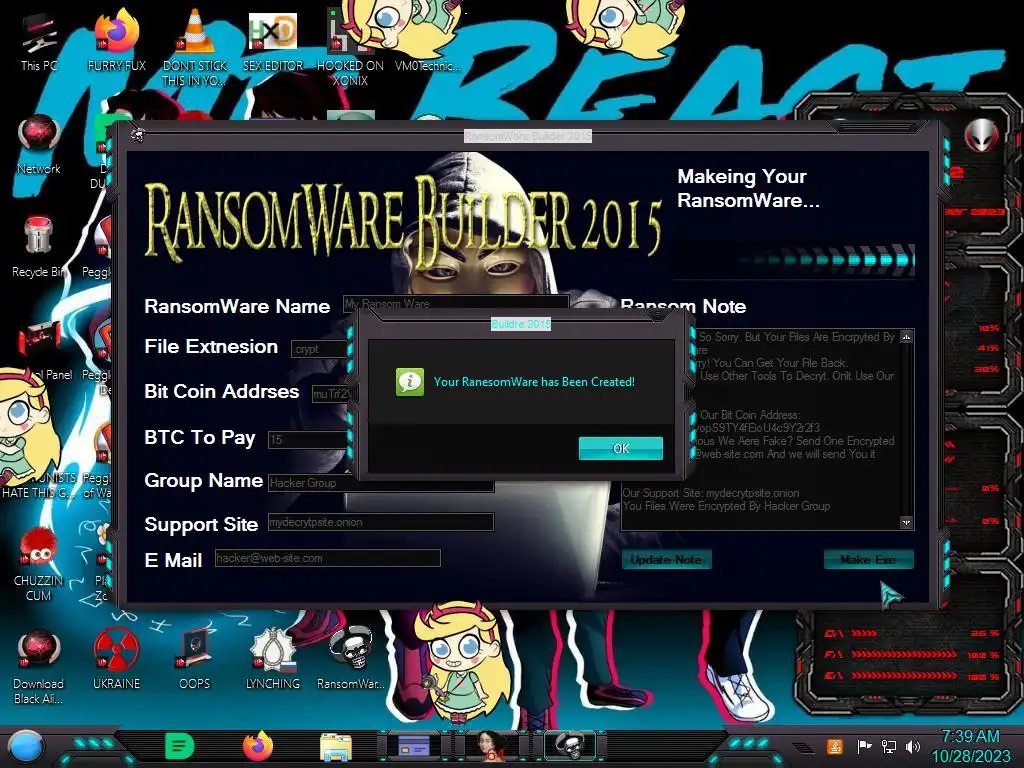Click the 'Makeing Your RansomWare...' status text

(x=748, y=188)
